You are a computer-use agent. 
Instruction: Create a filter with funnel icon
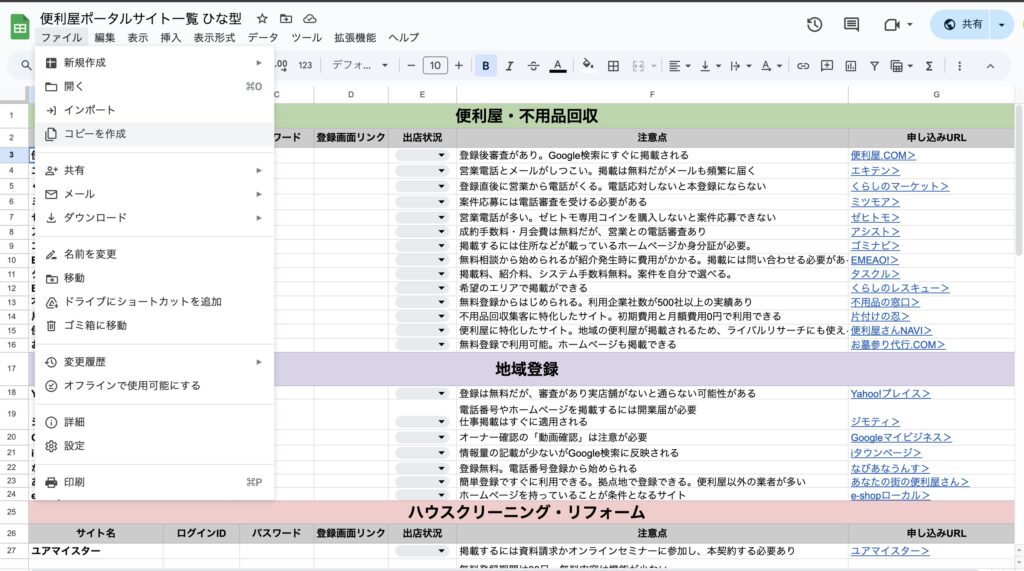tap(874, 65)
